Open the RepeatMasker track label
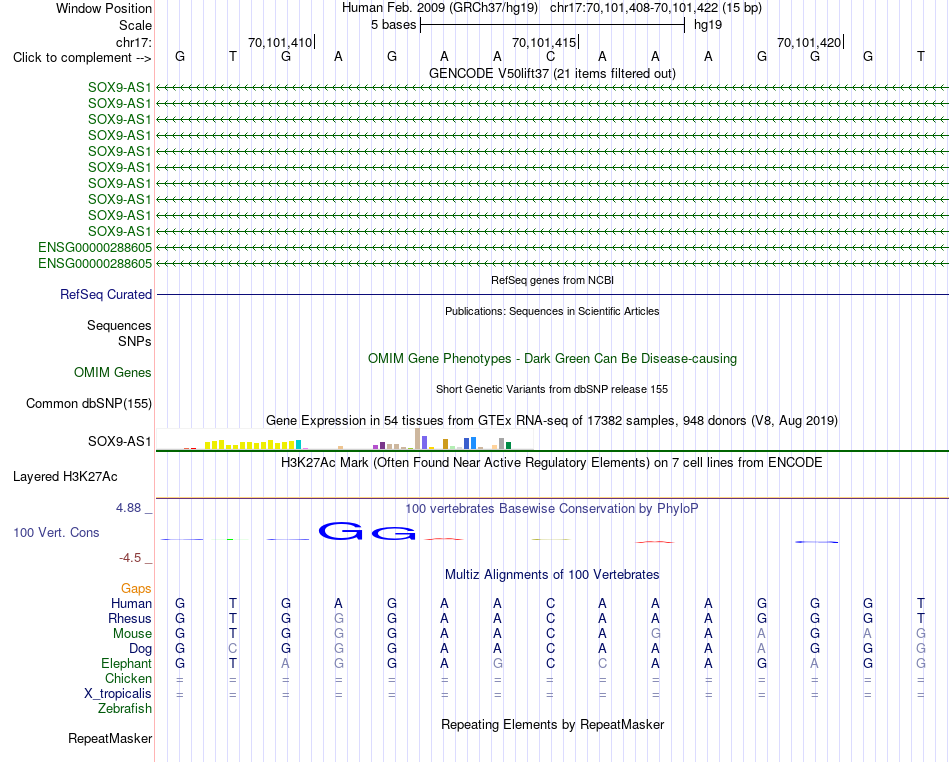950x762 pixels. (110, 738)
